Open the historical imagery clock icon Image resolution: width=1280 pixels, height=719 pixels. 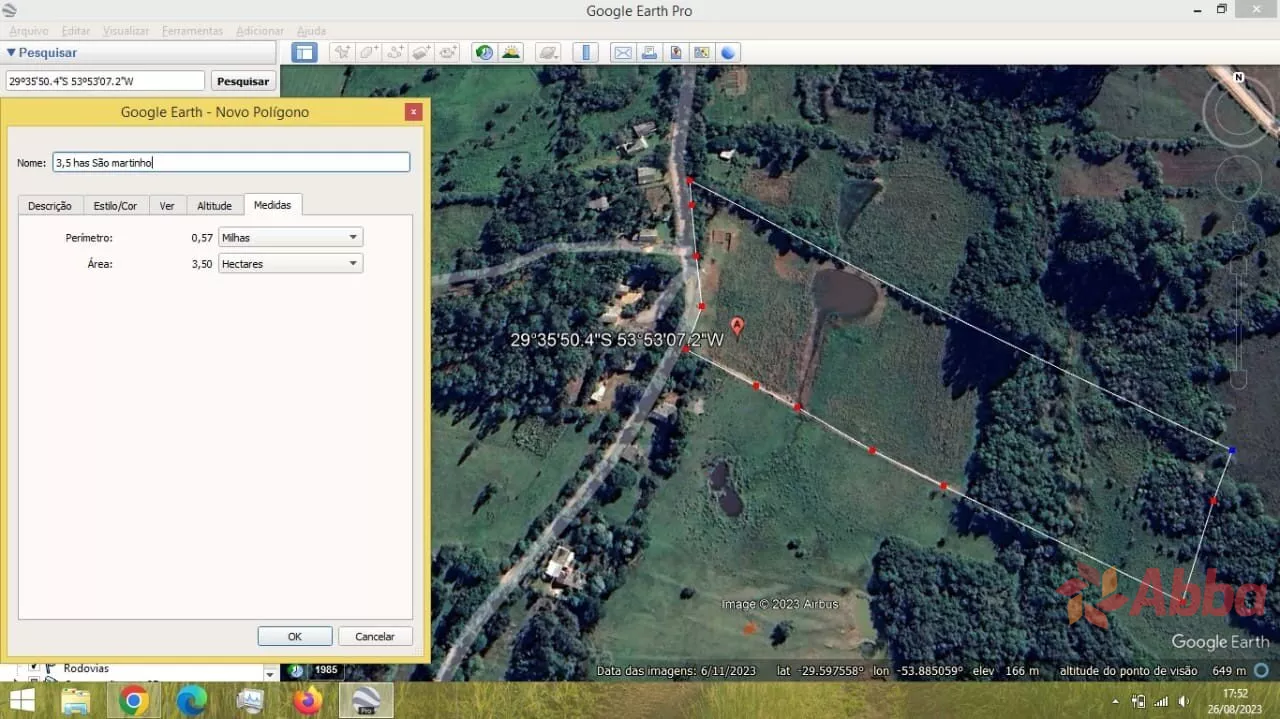click(485, 53)
